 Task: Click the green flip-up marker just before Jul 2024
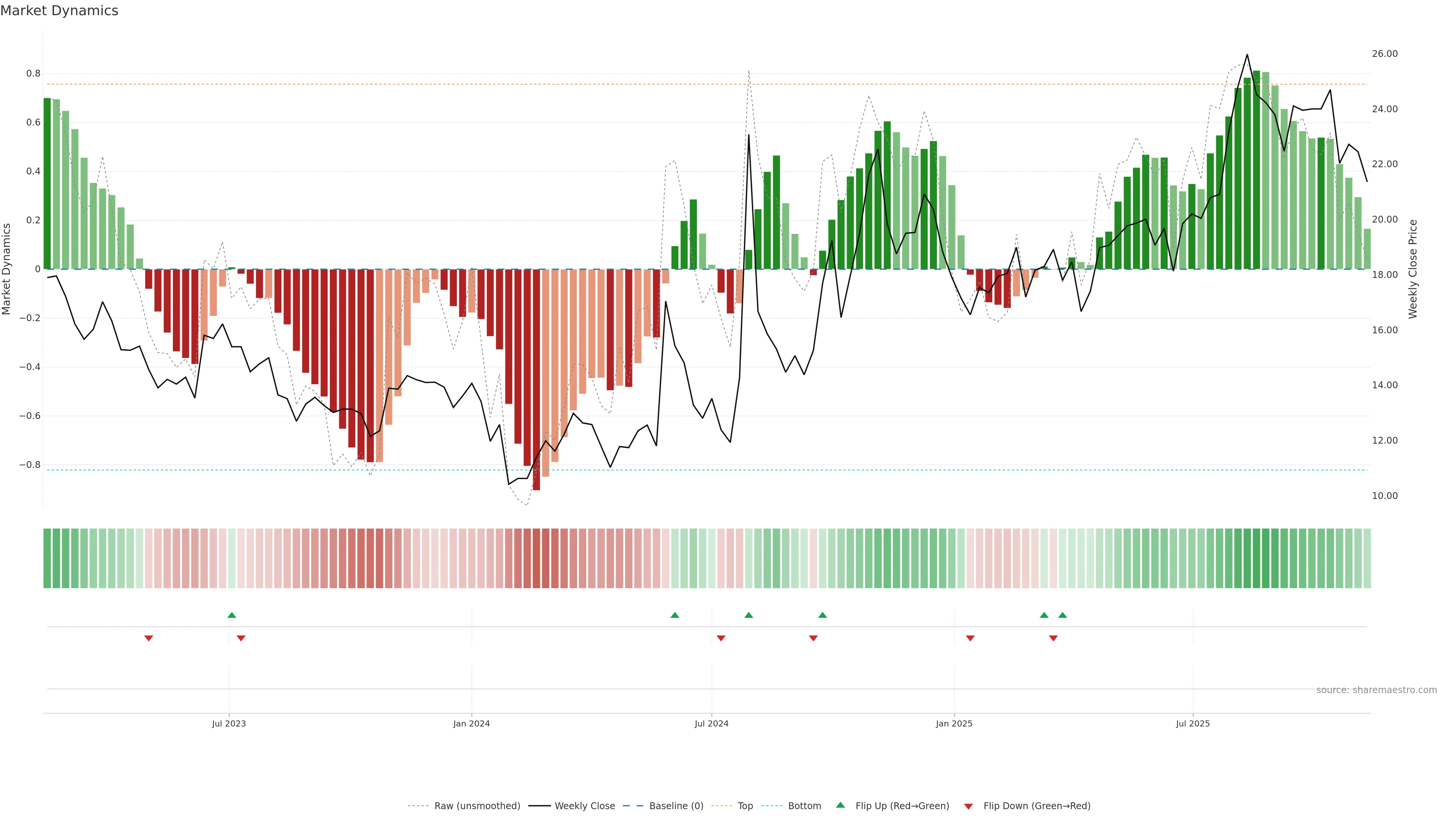coord(675,615)
